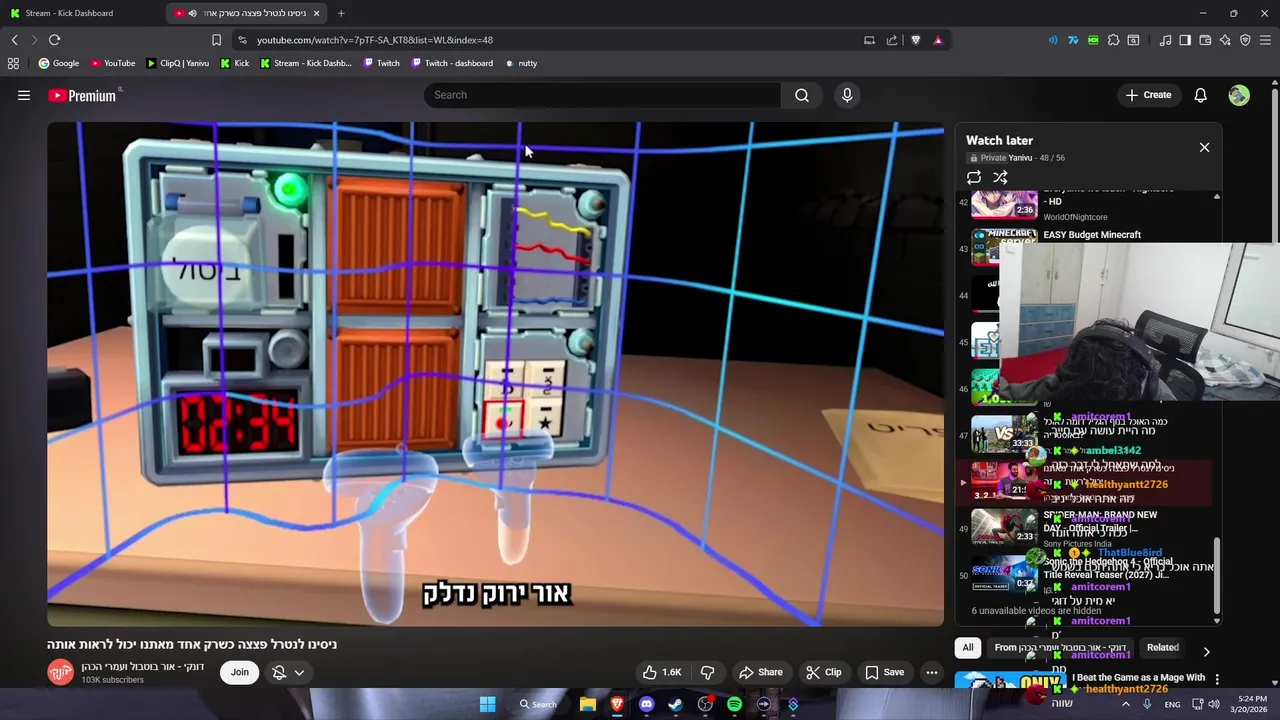Open the browser main menu
The image size is (1280, 720).
click(1265, 40)
